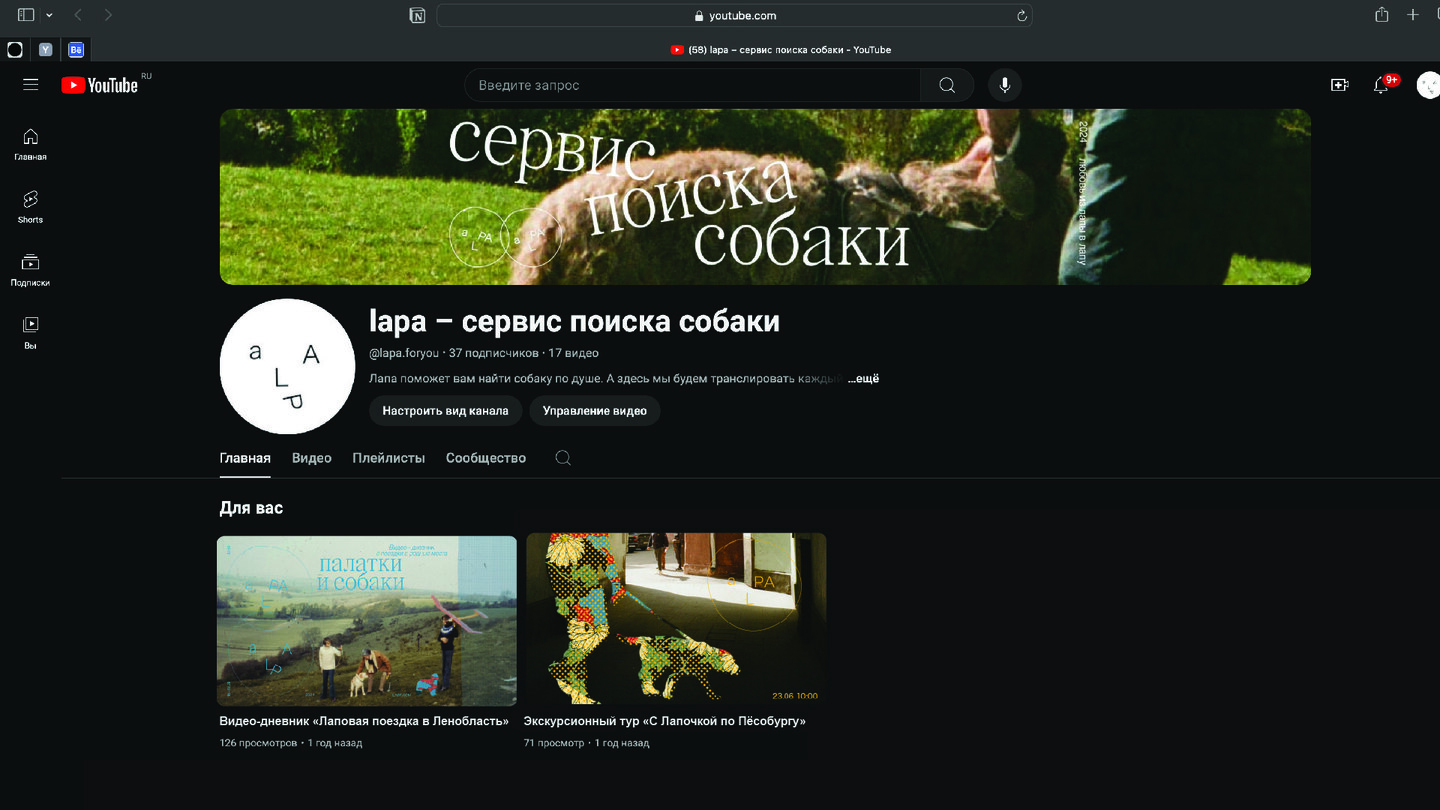Click the Notion extension icon

coord(417,15)
